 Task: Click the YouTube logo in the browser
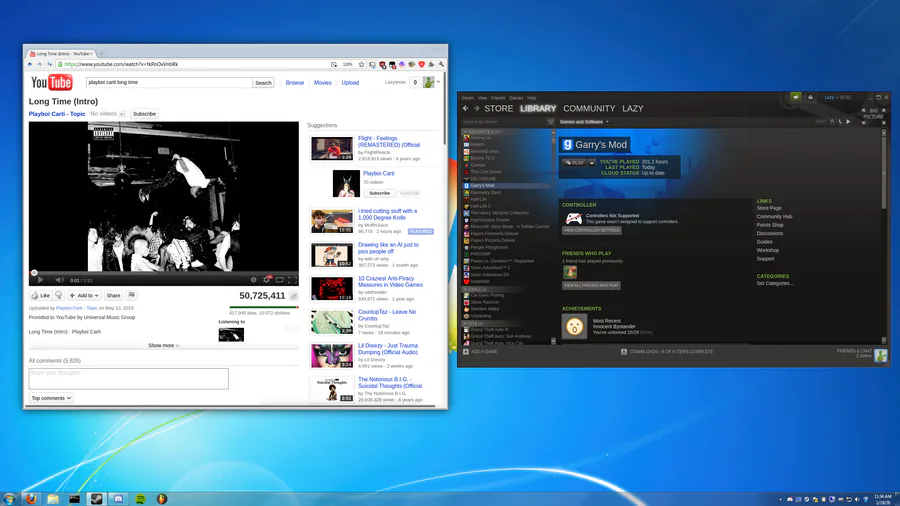tap(52, 83)
